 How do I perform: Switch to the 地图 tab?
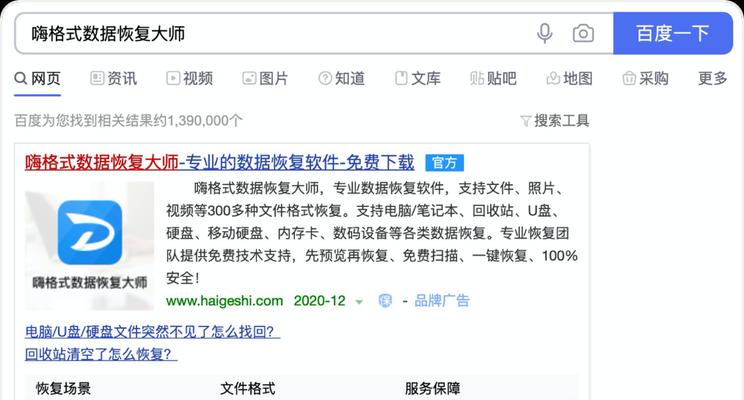click(569, 78)
